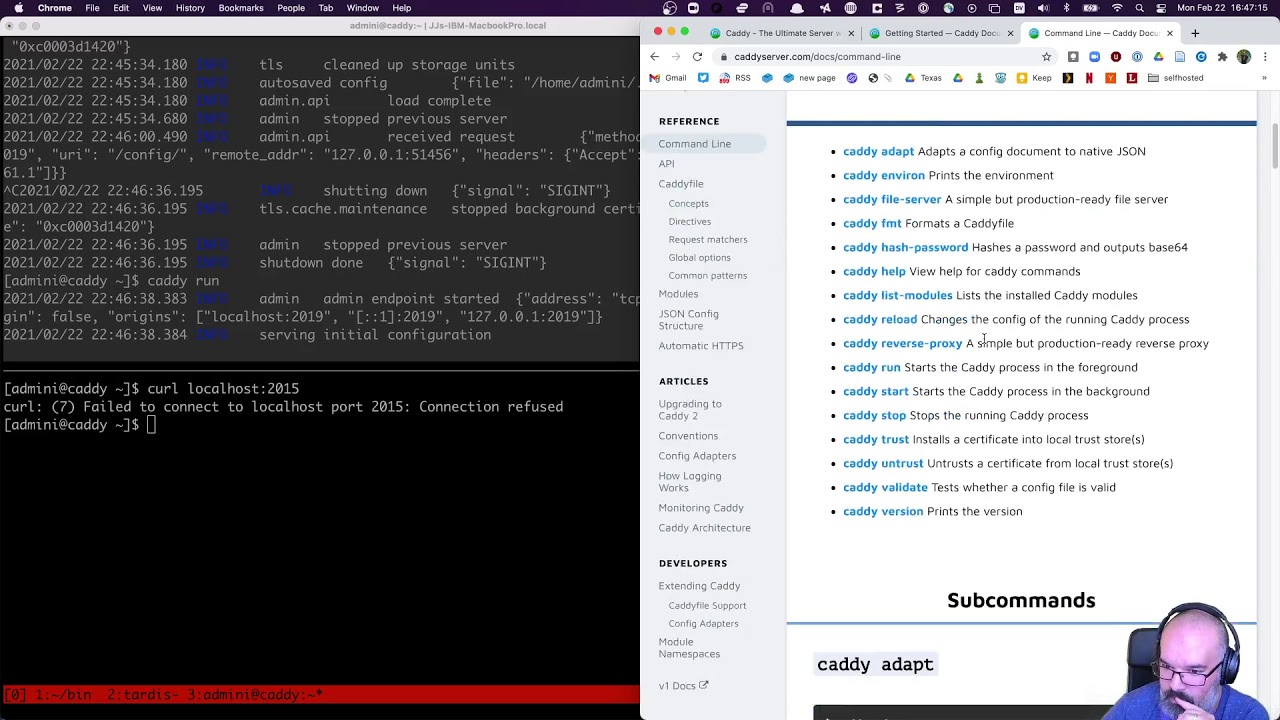
Task: Open 'Caddyfile' sidebar section
Action: click(681, 184)
